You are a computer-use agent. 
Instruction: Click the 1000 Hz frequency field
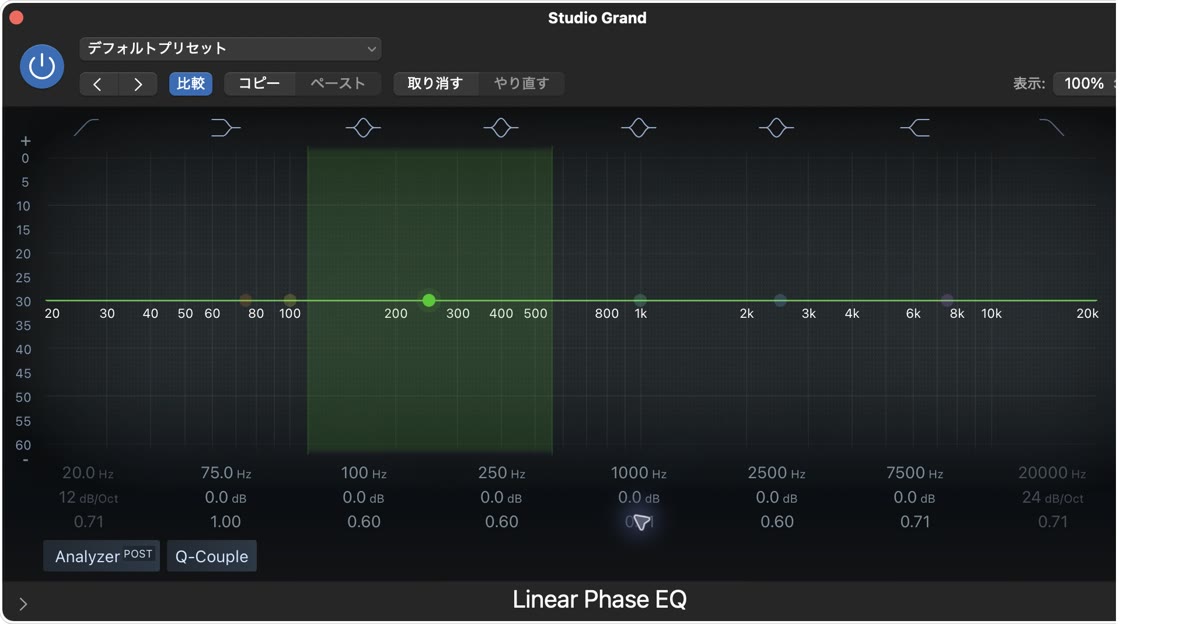[638, 473]
